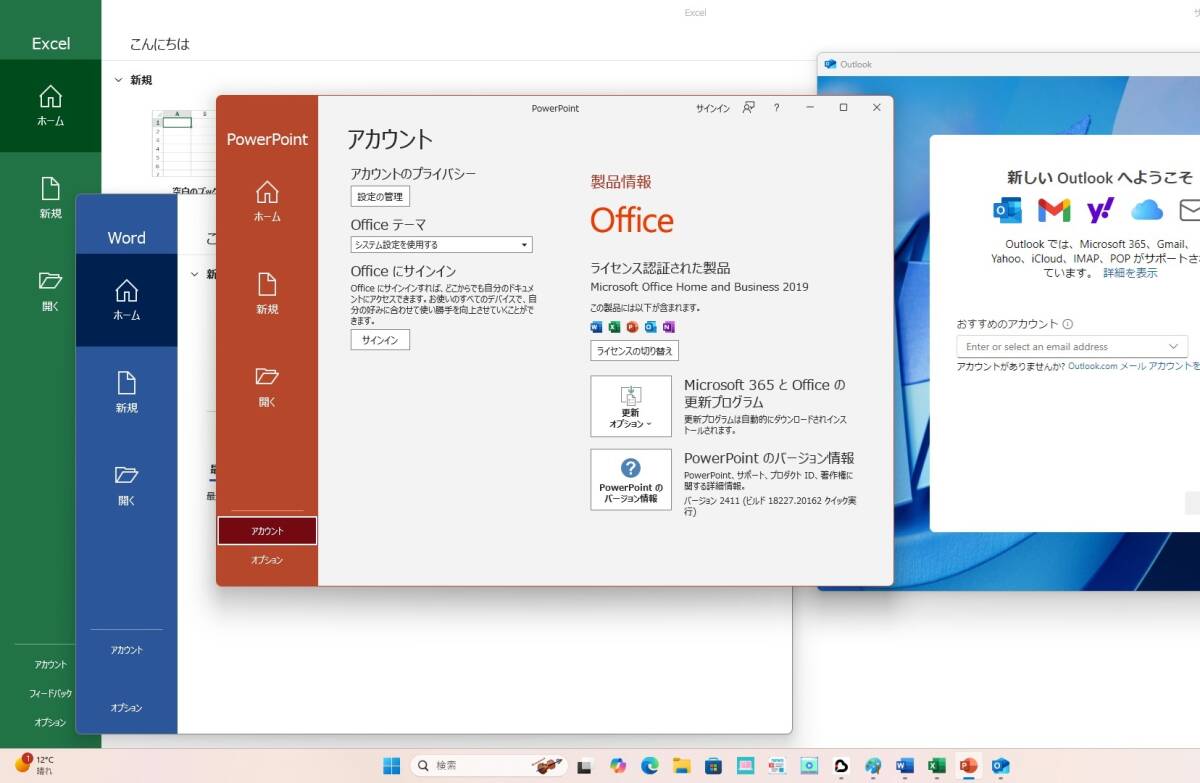Click the iCloud icon in Outlook's welcome panel
This screenshot has height=783, width=1200.
1147,210
